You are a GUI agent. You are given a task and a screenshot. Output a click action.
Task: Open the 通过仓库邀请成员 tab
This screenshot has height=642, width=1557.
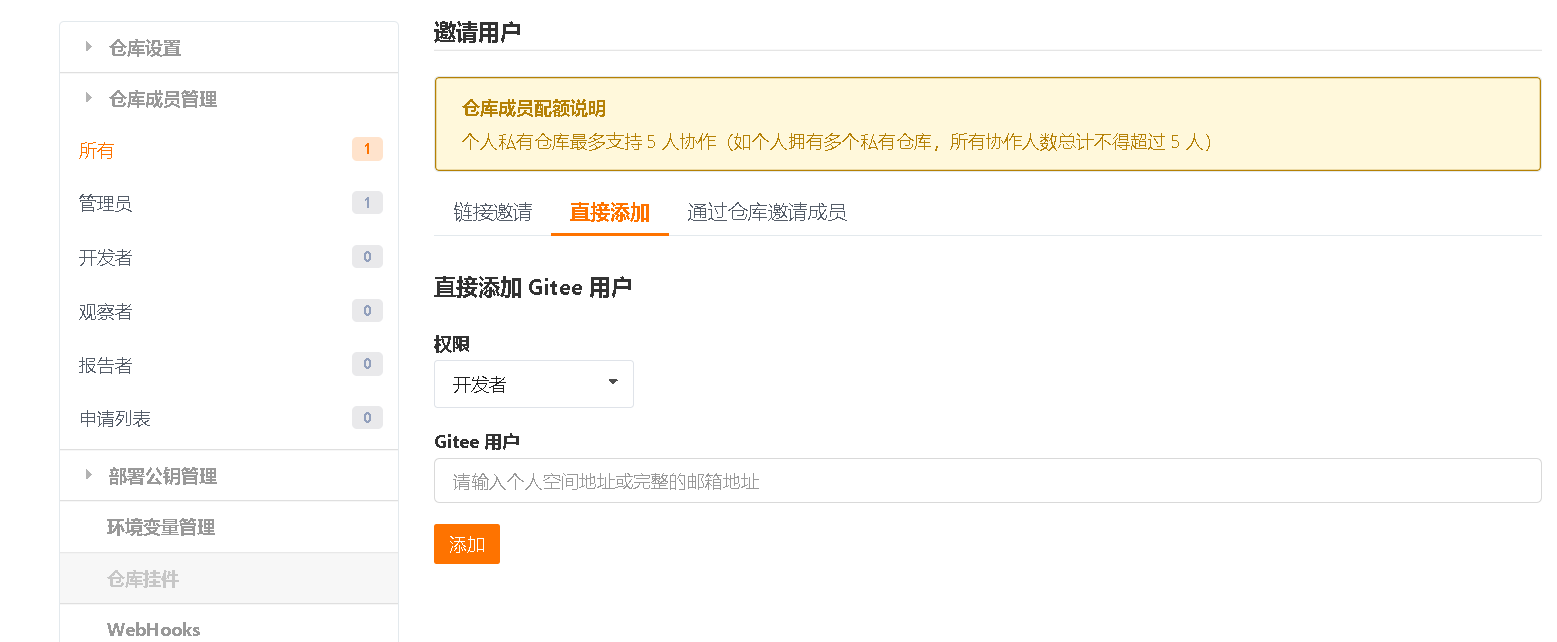point(767,212)
